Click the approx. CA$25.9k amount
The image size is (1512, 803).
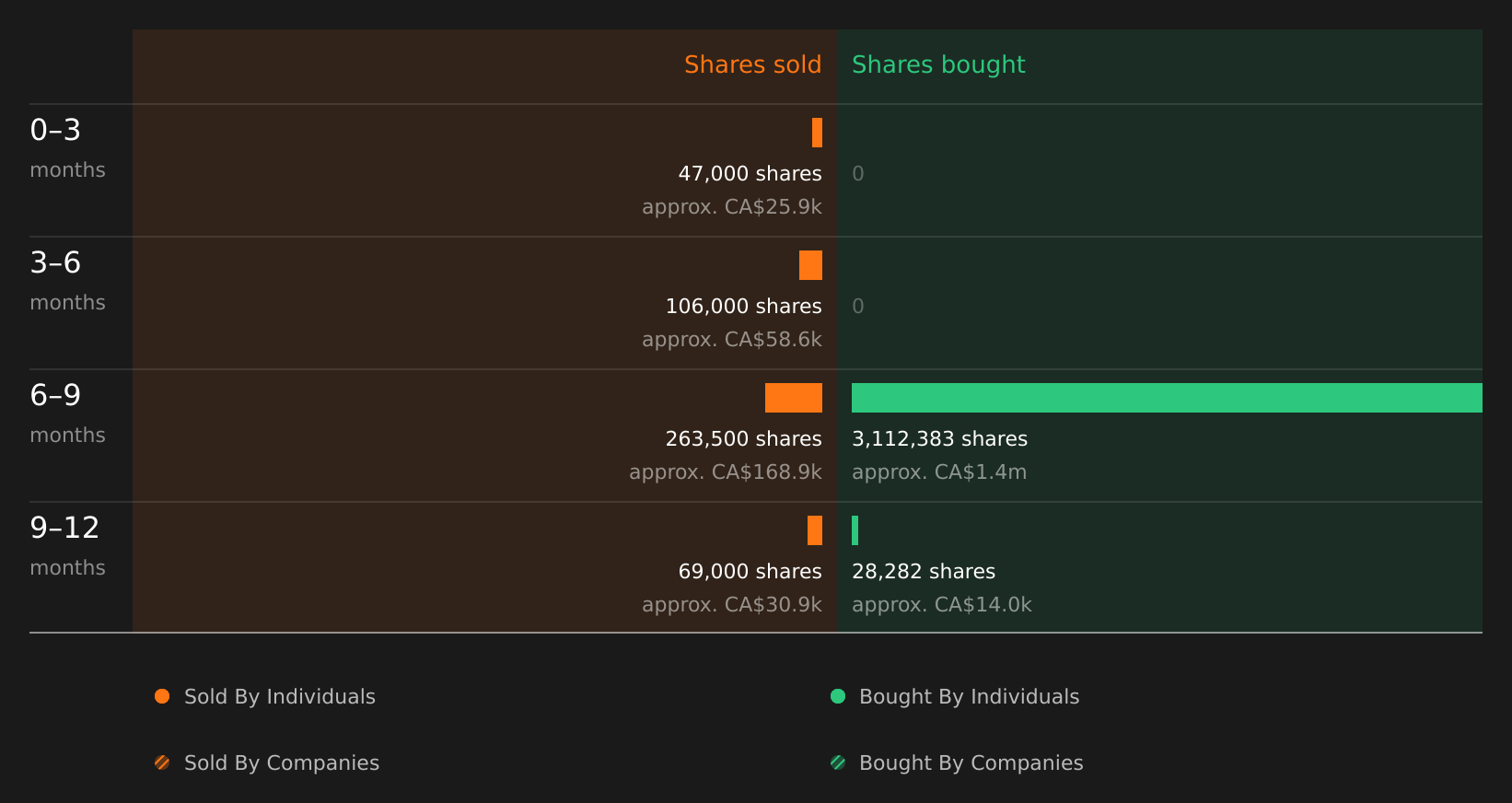click(x=732, y=207)
